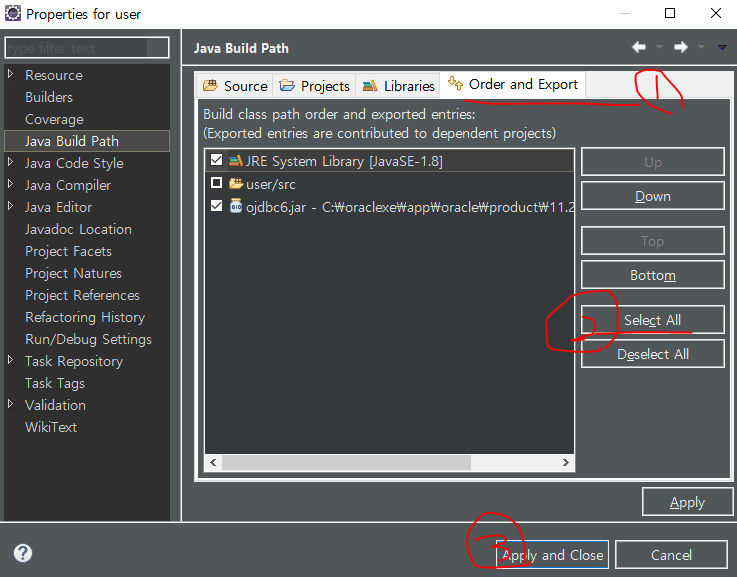Click the user/src source folder icon

click(x=235, y=184)
